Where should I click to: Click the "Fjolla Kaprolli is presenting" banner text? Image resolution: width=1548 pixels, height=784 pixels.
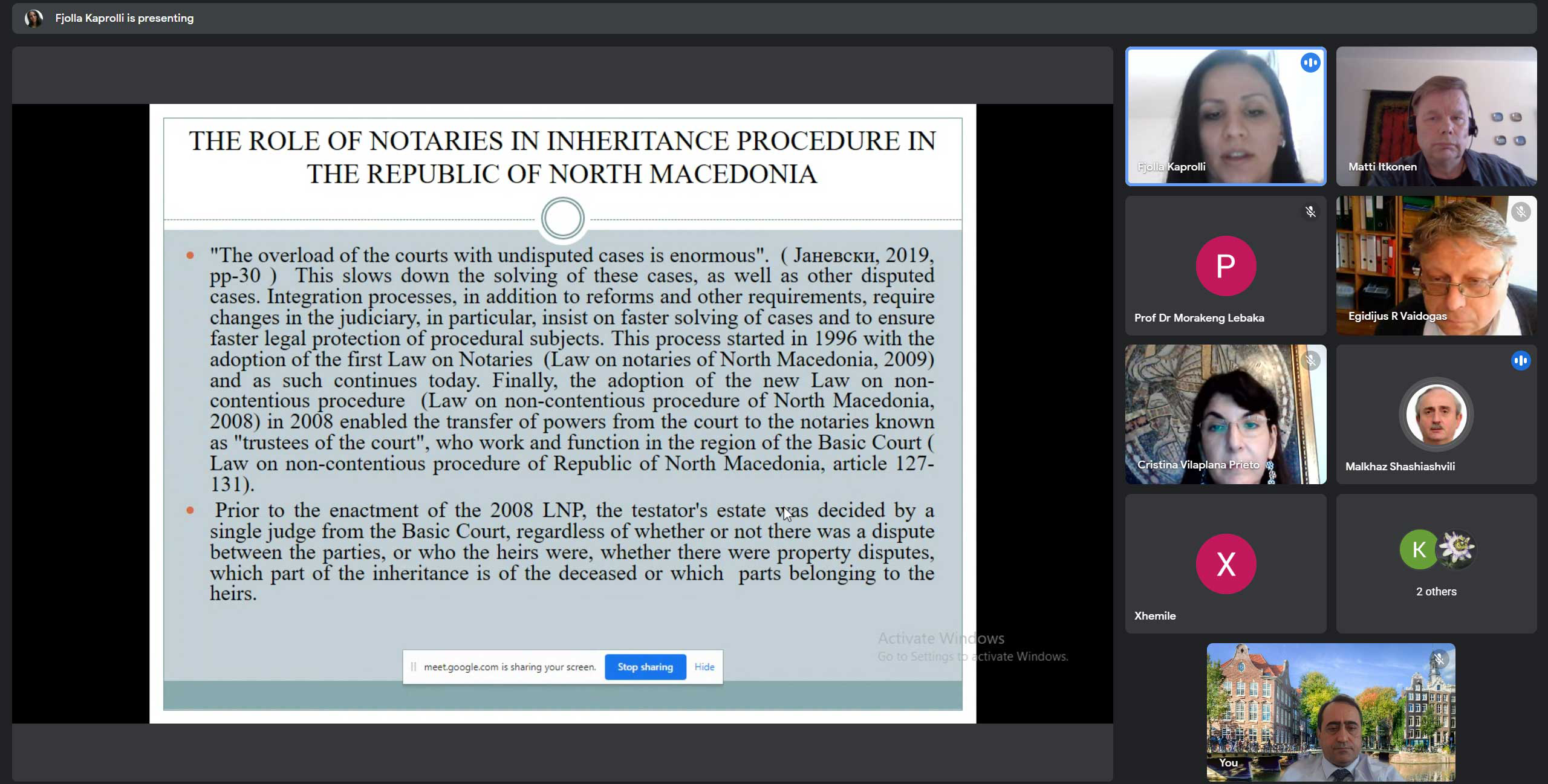(x=125, y=18)
